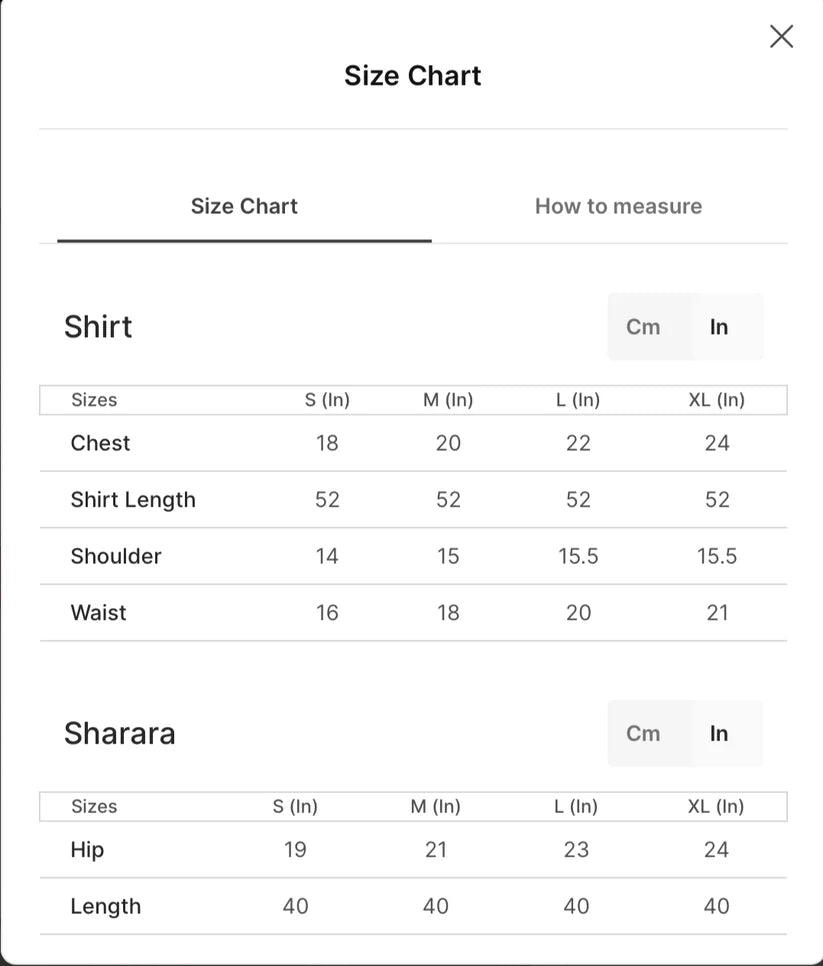Click the Shoulder row label
The image size is (823, 966).
coord(116,556)
